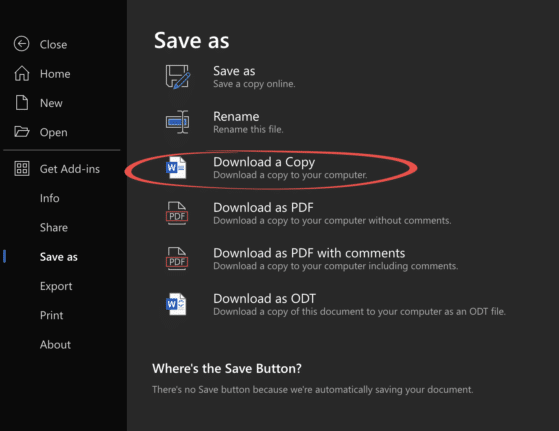The width and height of the screenshot is (559, 431).
Task: Open the Share page
Action: [54, 227]
